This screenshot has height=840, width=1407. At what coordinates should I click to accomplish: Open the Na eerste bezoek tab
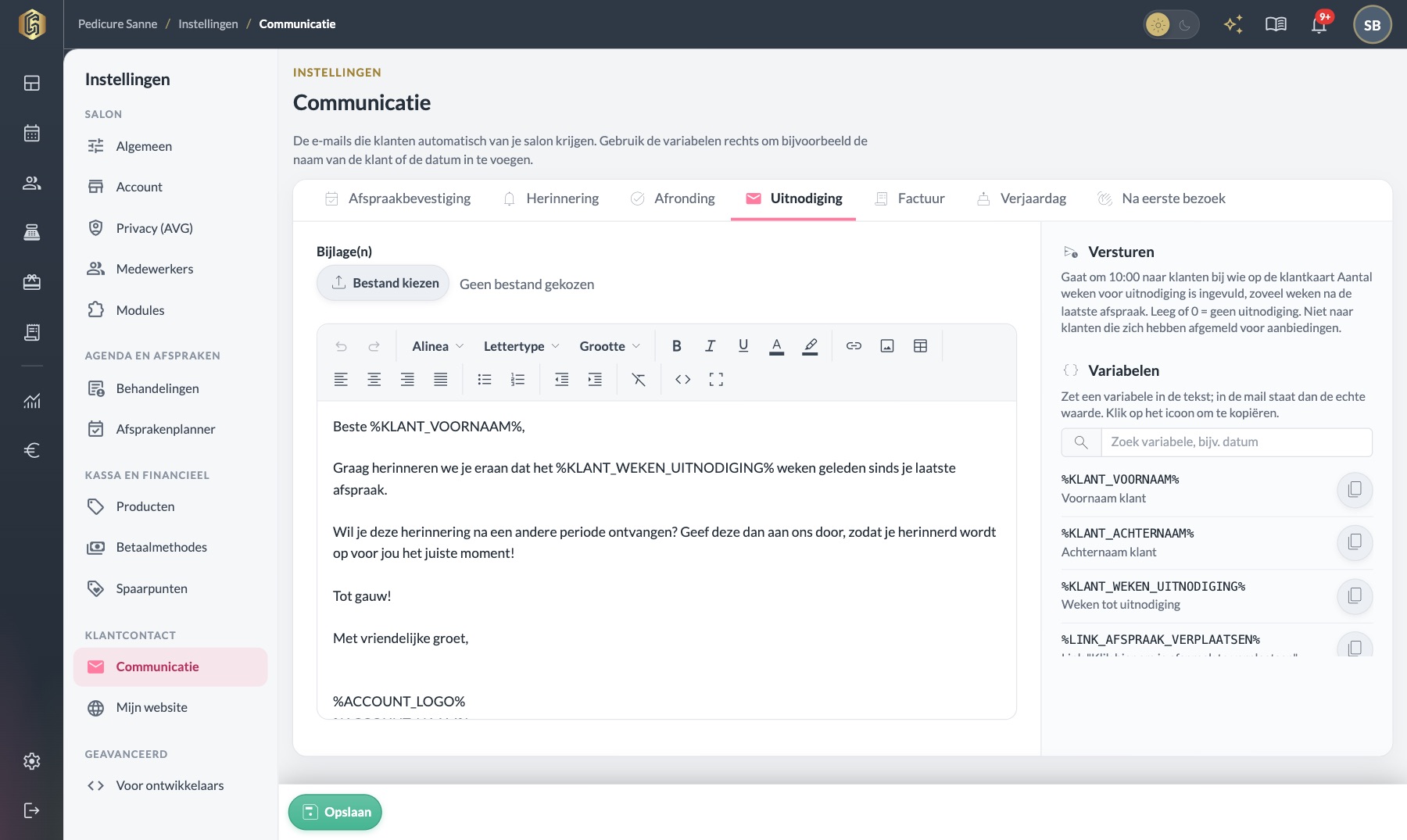[1162, 198]
